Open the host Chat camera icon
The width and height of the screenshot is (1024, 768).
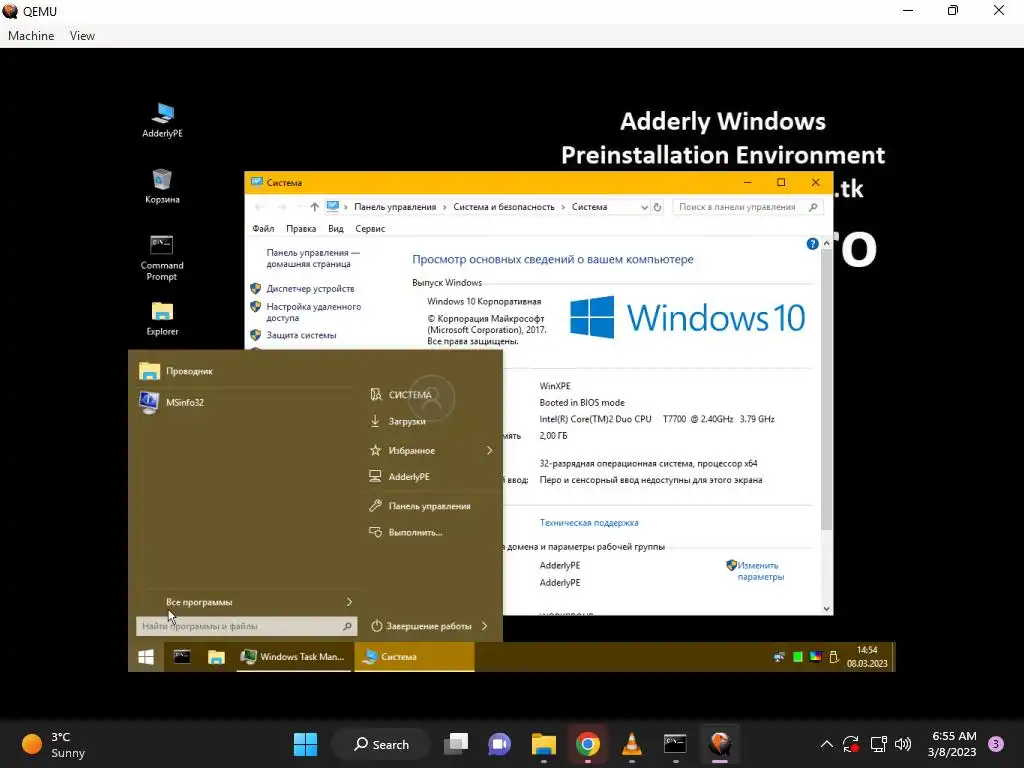[500, 744]
